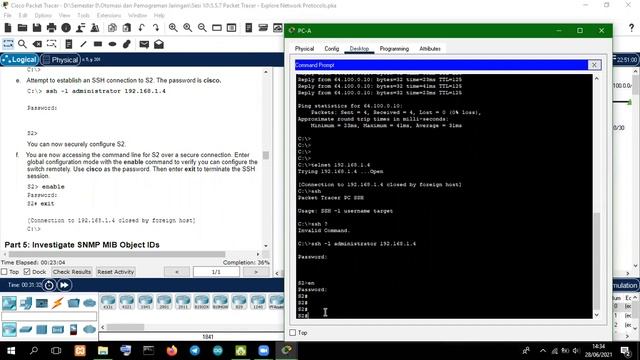Activate the Resize Shape tool
The width and height of the screenshot is (640, 360).
(x=51, y=44)
